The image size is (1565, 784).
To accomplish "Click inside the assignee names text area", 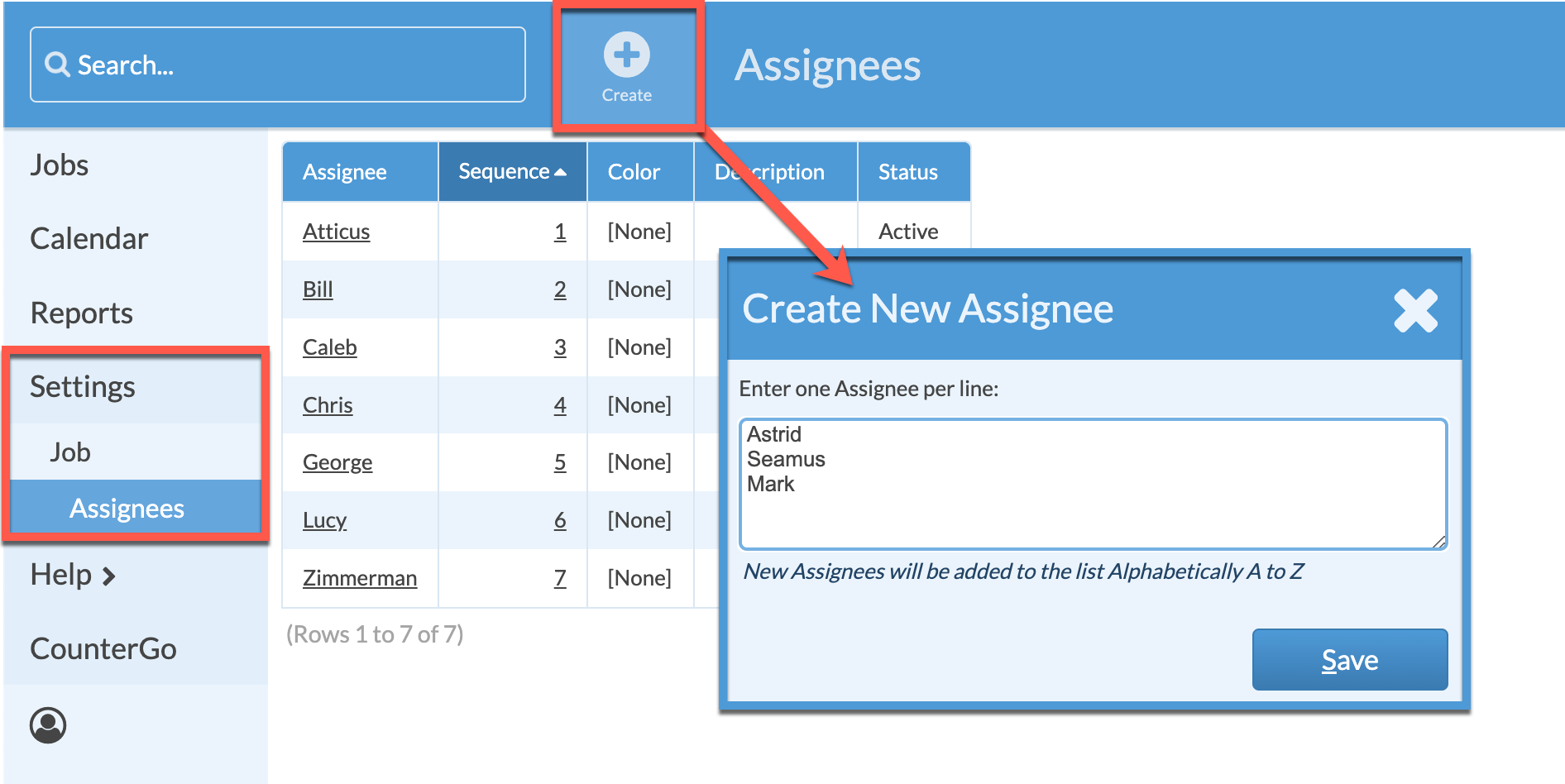I will tap(1092, 484).
